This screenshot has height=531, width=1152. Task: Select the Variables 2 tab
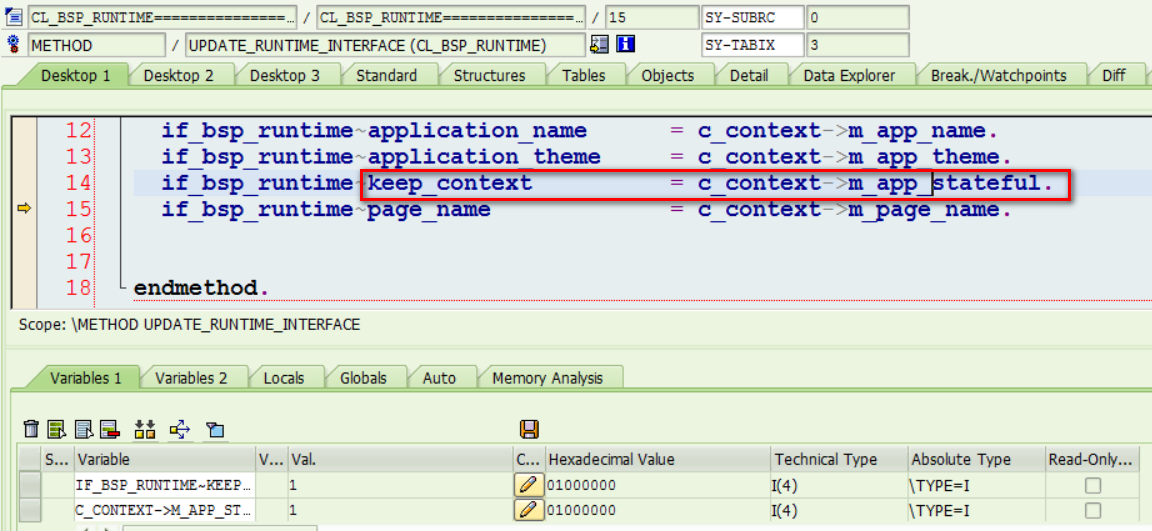click(191, 378)
